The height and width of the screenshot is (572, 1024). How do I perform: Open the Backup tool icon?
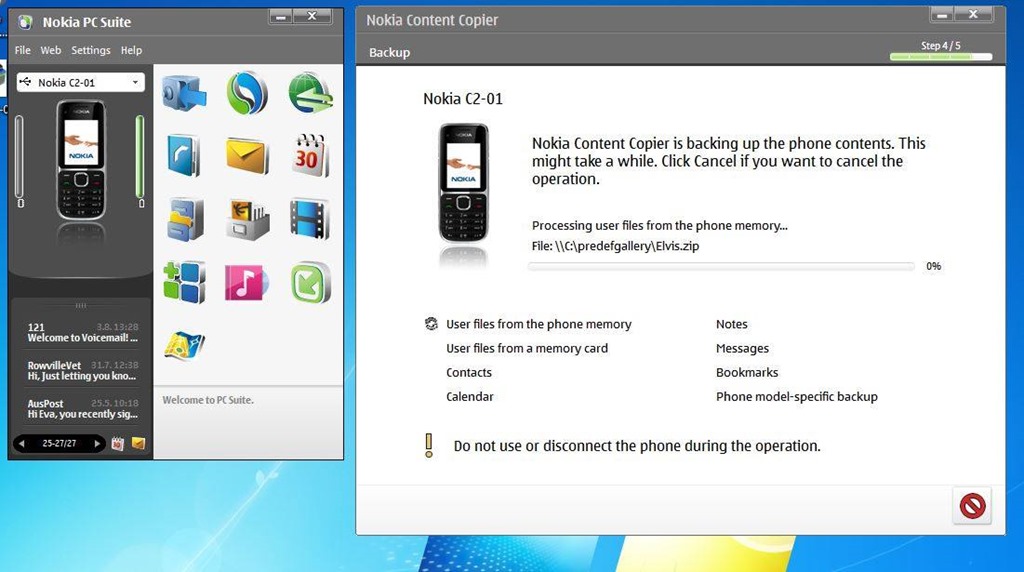pyautogui.click(x=184, y=94)
